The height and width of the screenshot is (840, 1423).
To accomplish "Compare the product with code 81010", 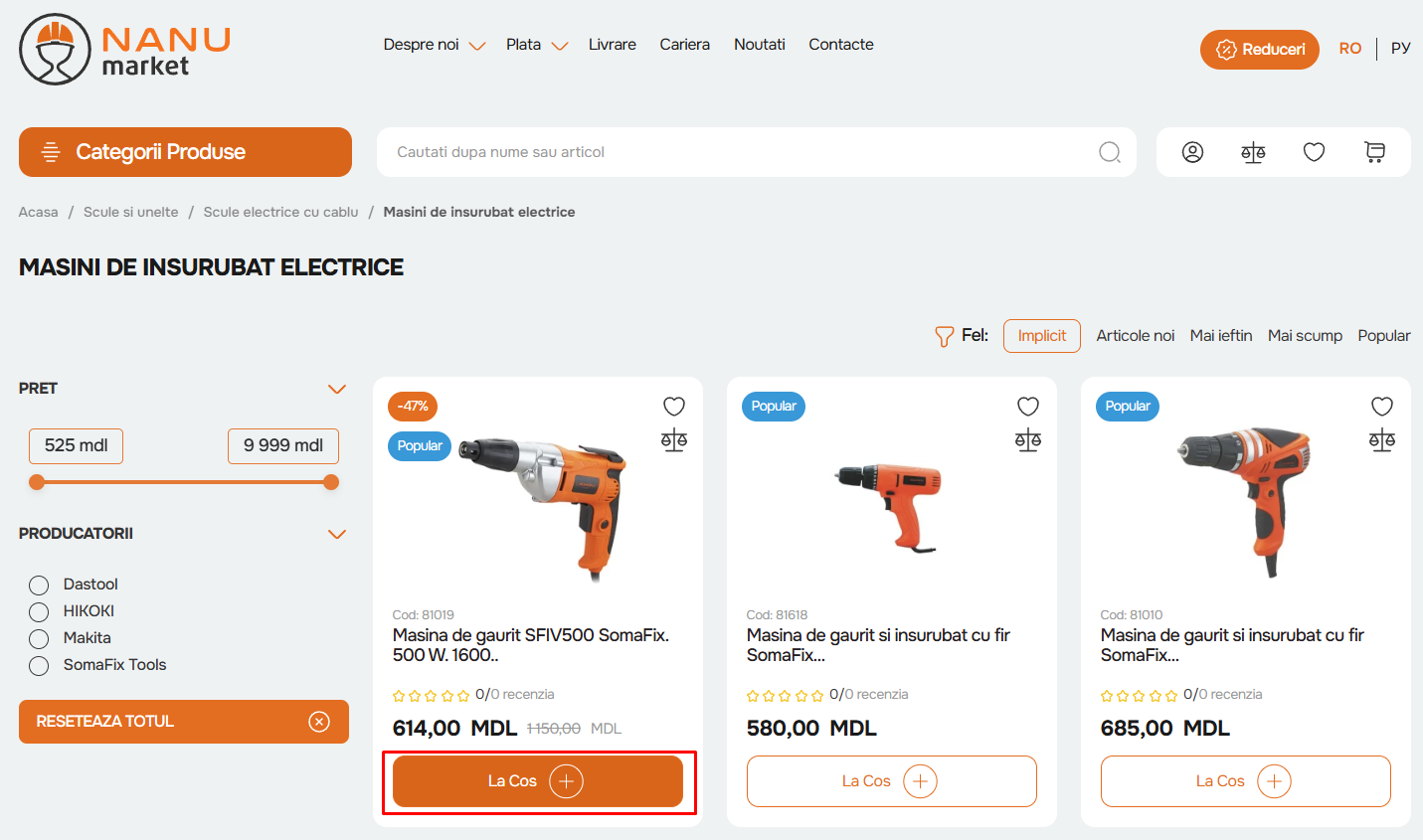I will point(1382,440).
